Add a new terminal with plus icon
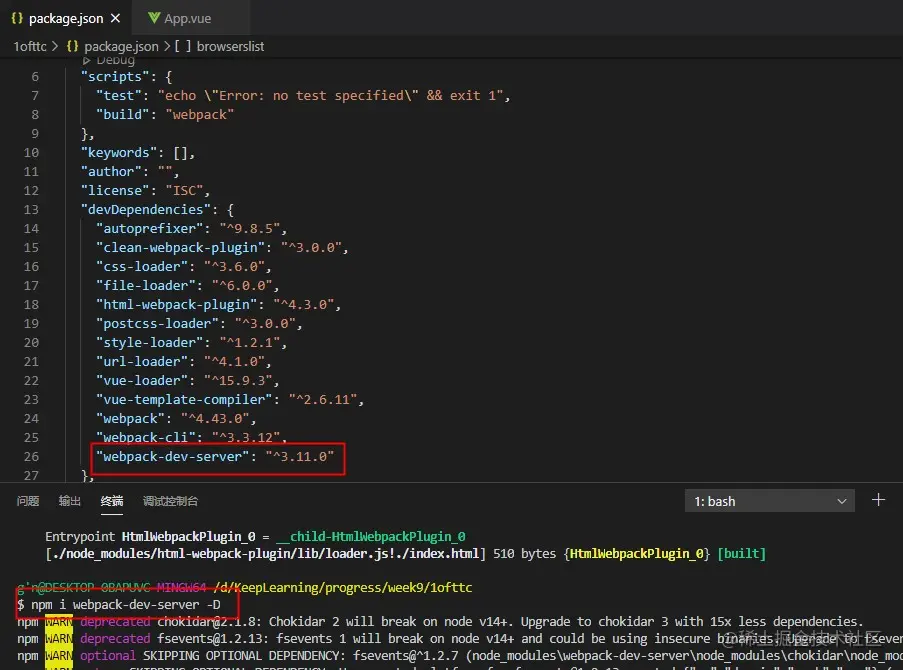The image size is (903, 670). [x=878, y=500]
